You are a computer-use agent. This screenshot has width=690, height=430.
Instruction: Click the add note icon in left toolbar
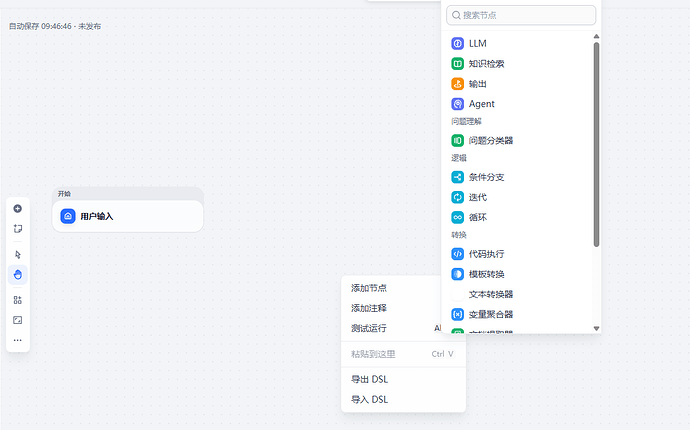(x=17, y=229)
